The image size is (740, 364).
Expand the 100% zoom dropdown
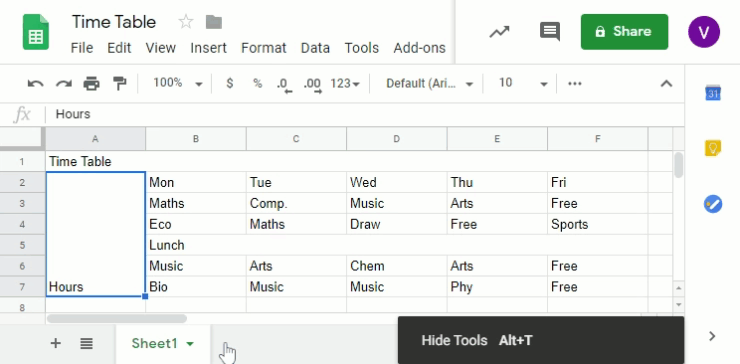tap(178, 84)
